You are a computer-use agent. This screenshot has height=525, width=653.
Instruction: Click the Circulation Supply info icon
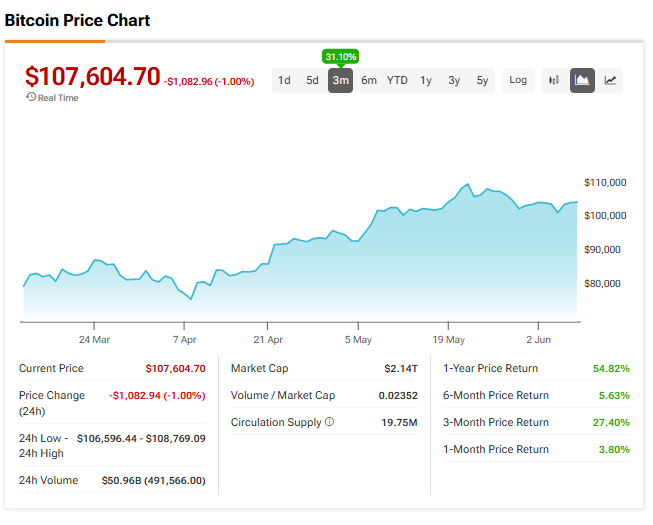[x=329, y=422]
